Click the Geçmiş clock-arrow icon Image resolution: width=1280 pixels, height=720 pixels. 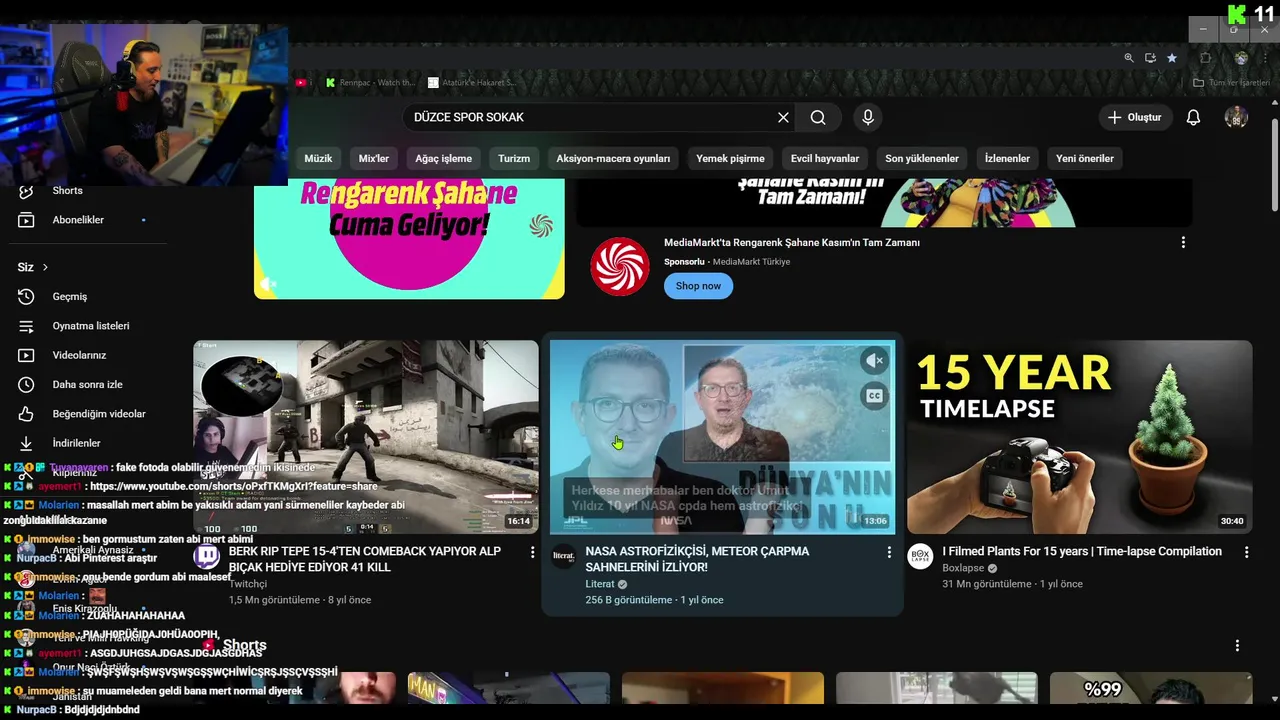27,297
